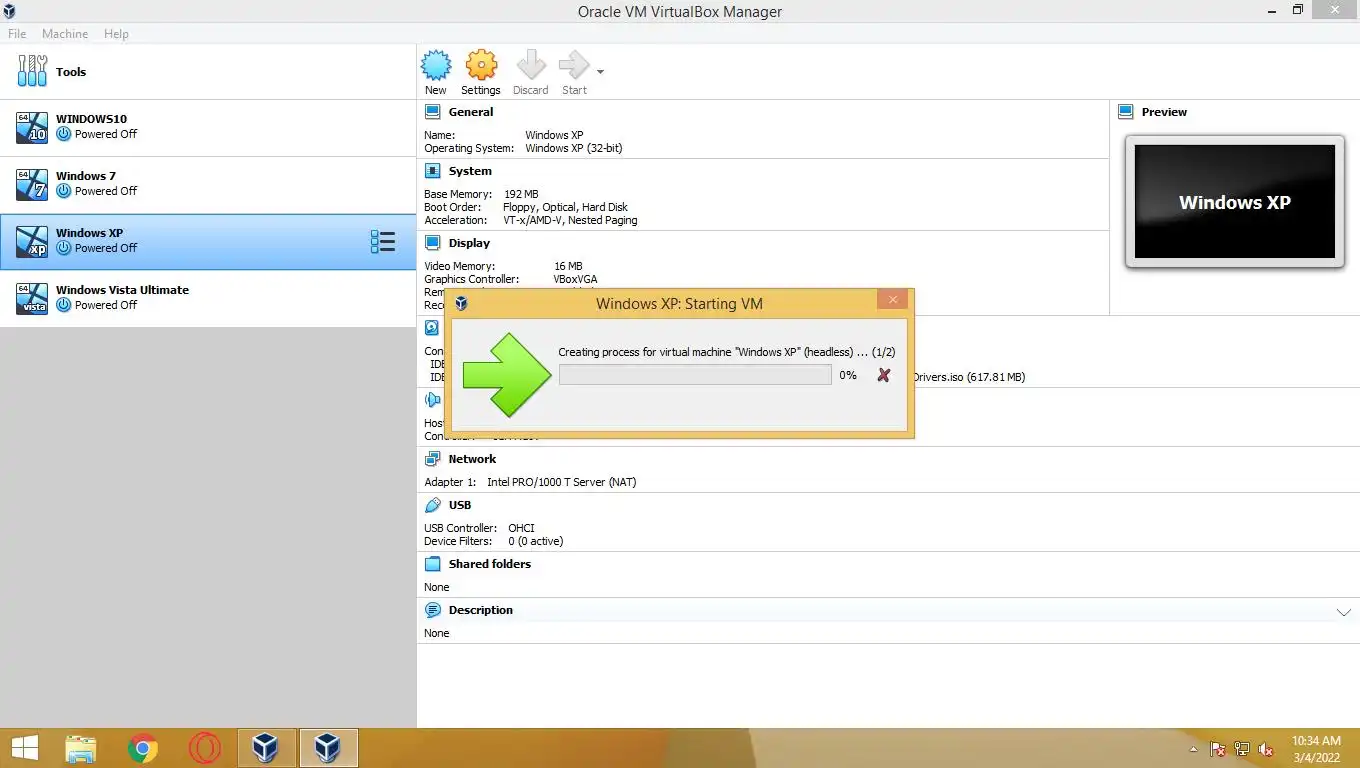Click the System section title link
The image size is (1360, 768).
[x=470, y=171]
